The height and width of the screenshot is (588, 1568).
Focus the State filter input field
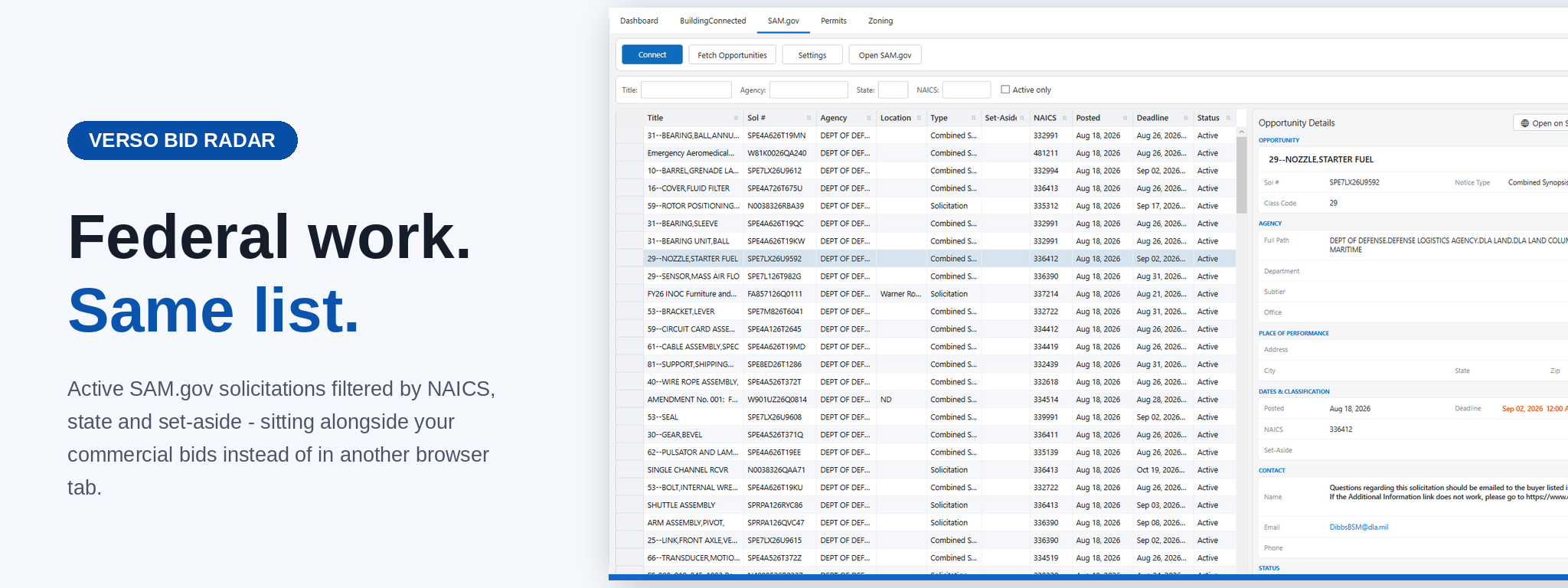pos(893,90)
